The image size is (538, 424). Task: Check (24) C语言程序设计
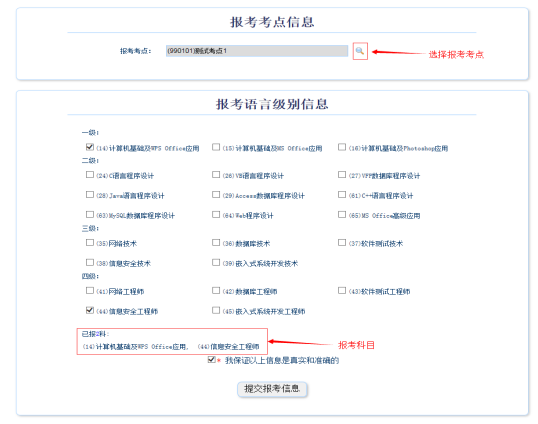pyautogui.click(x=90, y=175)
